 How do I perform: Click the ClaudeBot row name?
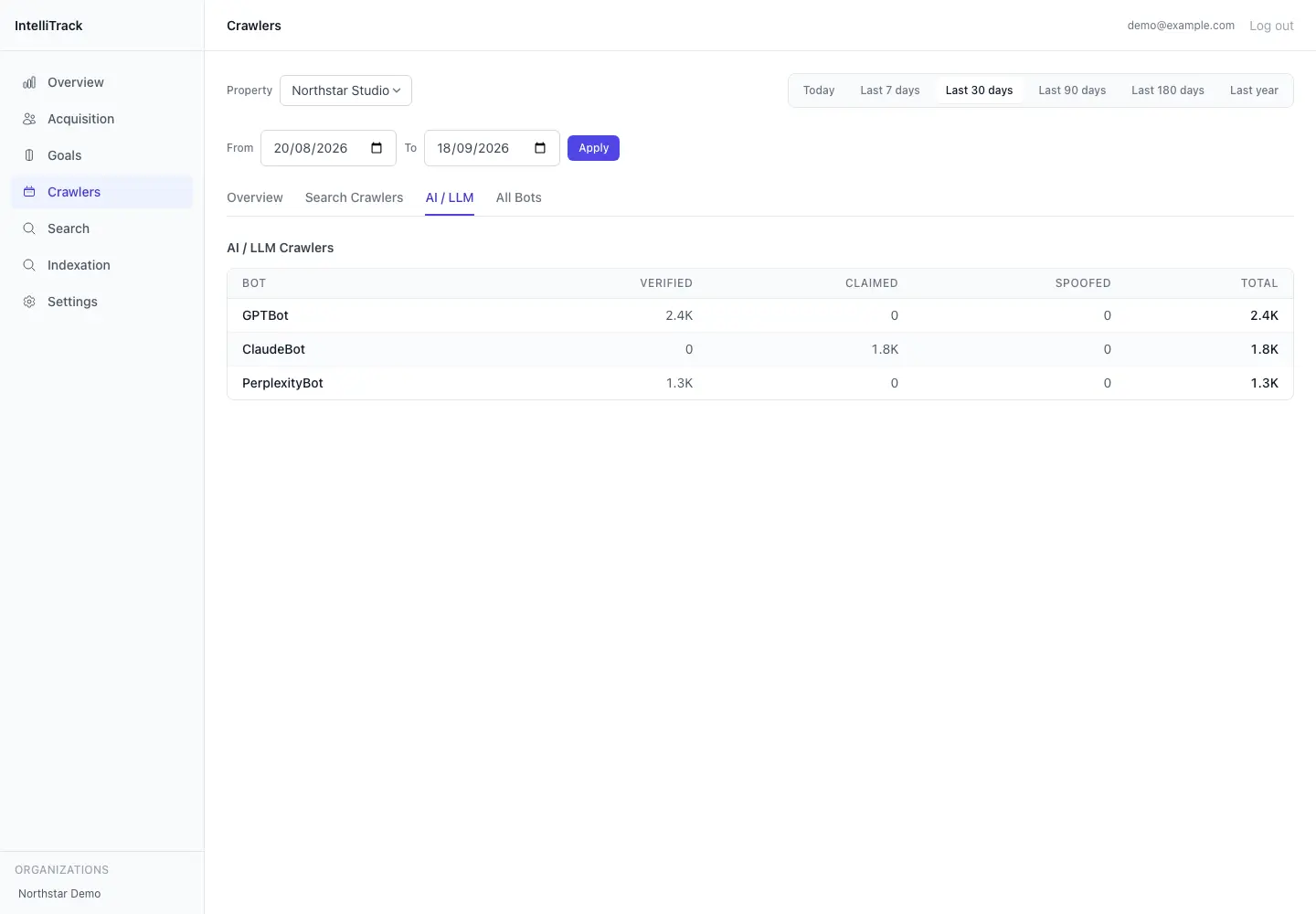[x=273, y=349]
